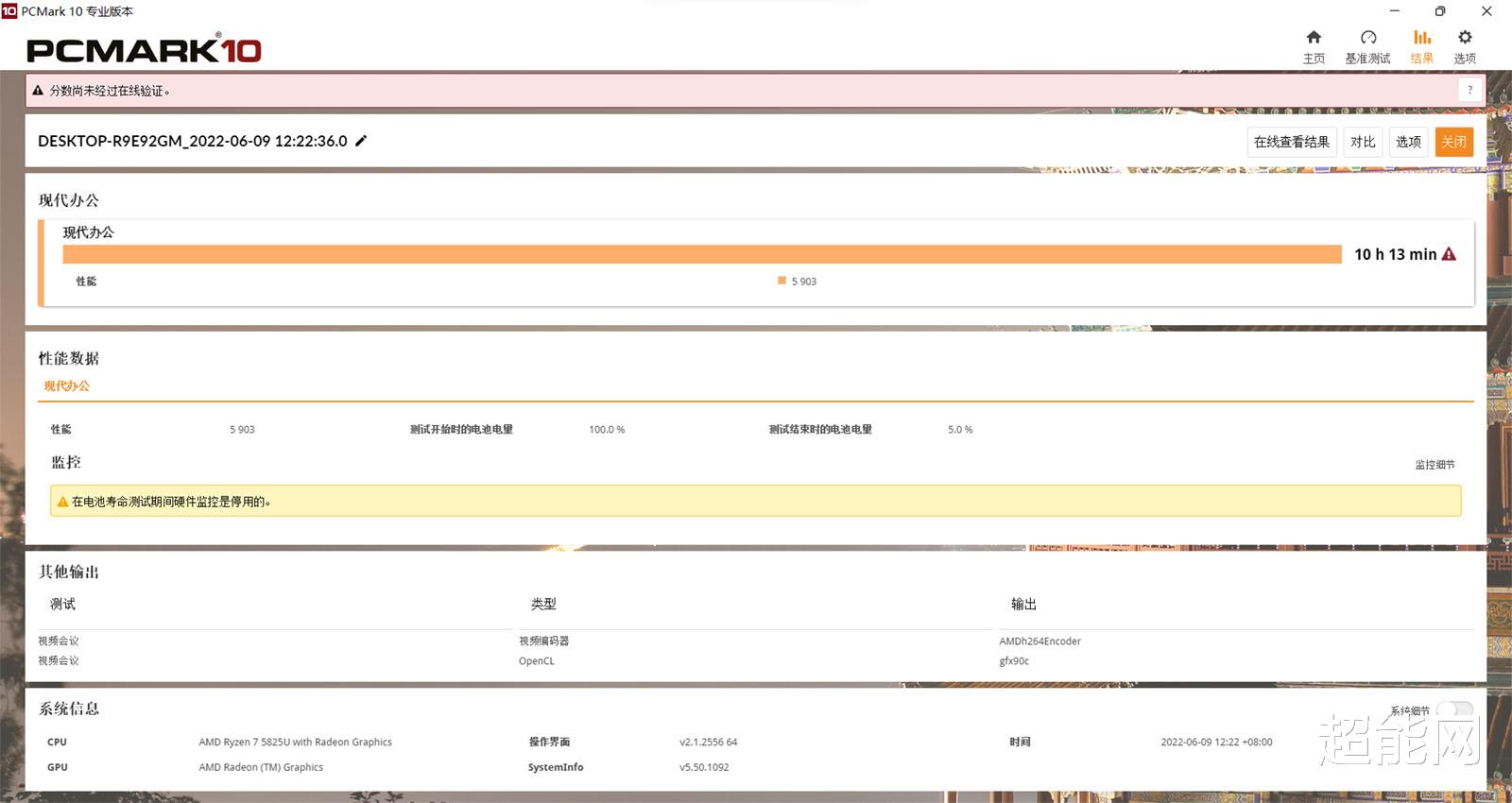Click the 10 h 13 min battery result
The height and width of the screenshot is (803, 1512).
pyautogui.click(x=1395, y=254)
